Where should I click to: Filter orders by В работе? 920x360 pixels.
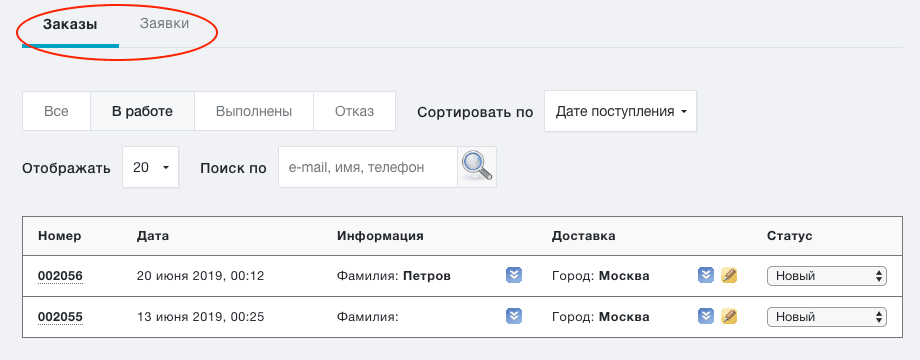[x=143, y=111]
